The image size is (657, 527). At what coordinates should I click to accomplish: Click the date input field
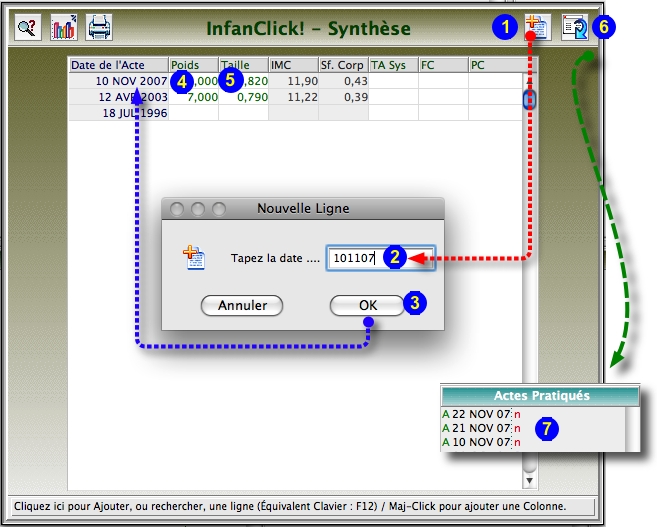[380, 258]
